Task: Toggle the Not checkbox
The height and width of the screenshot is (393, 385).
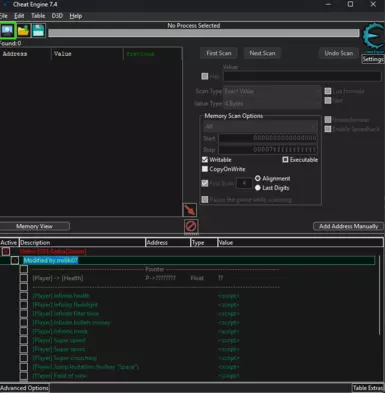Action: pyautogui.click(x=328, y=100)
